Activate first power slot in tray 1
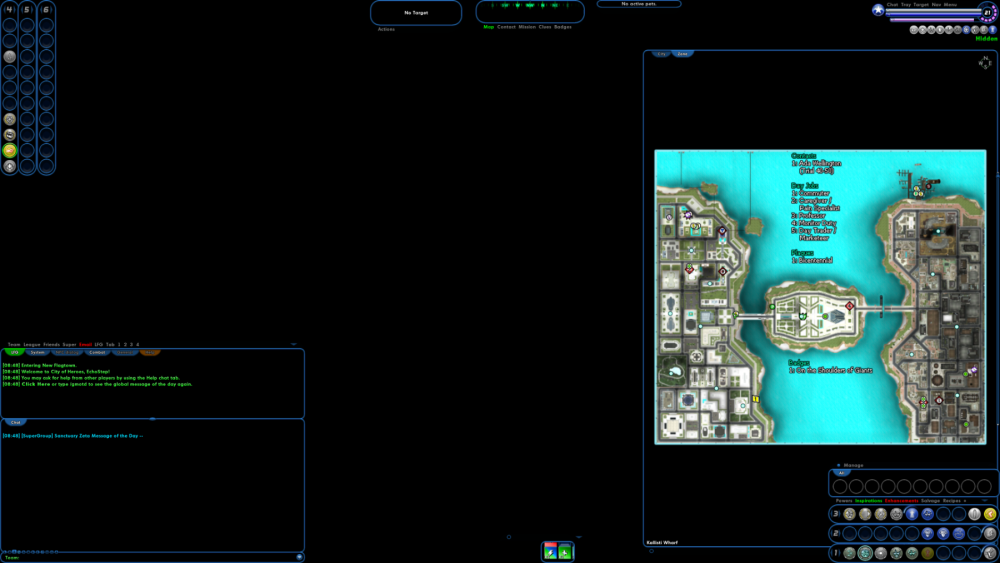 coord(849,553)
